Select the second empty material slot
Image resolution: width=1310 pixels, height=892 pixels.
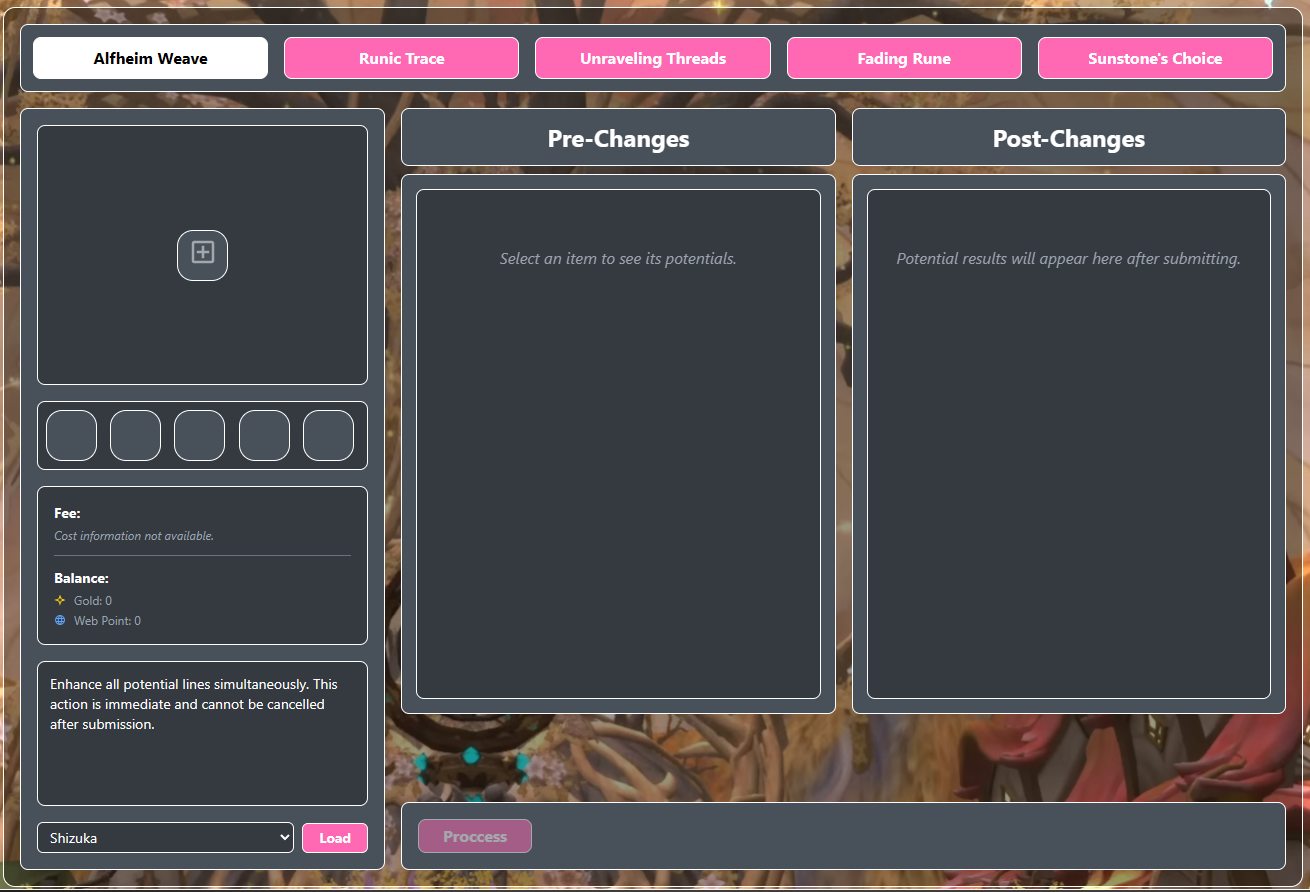135,436
